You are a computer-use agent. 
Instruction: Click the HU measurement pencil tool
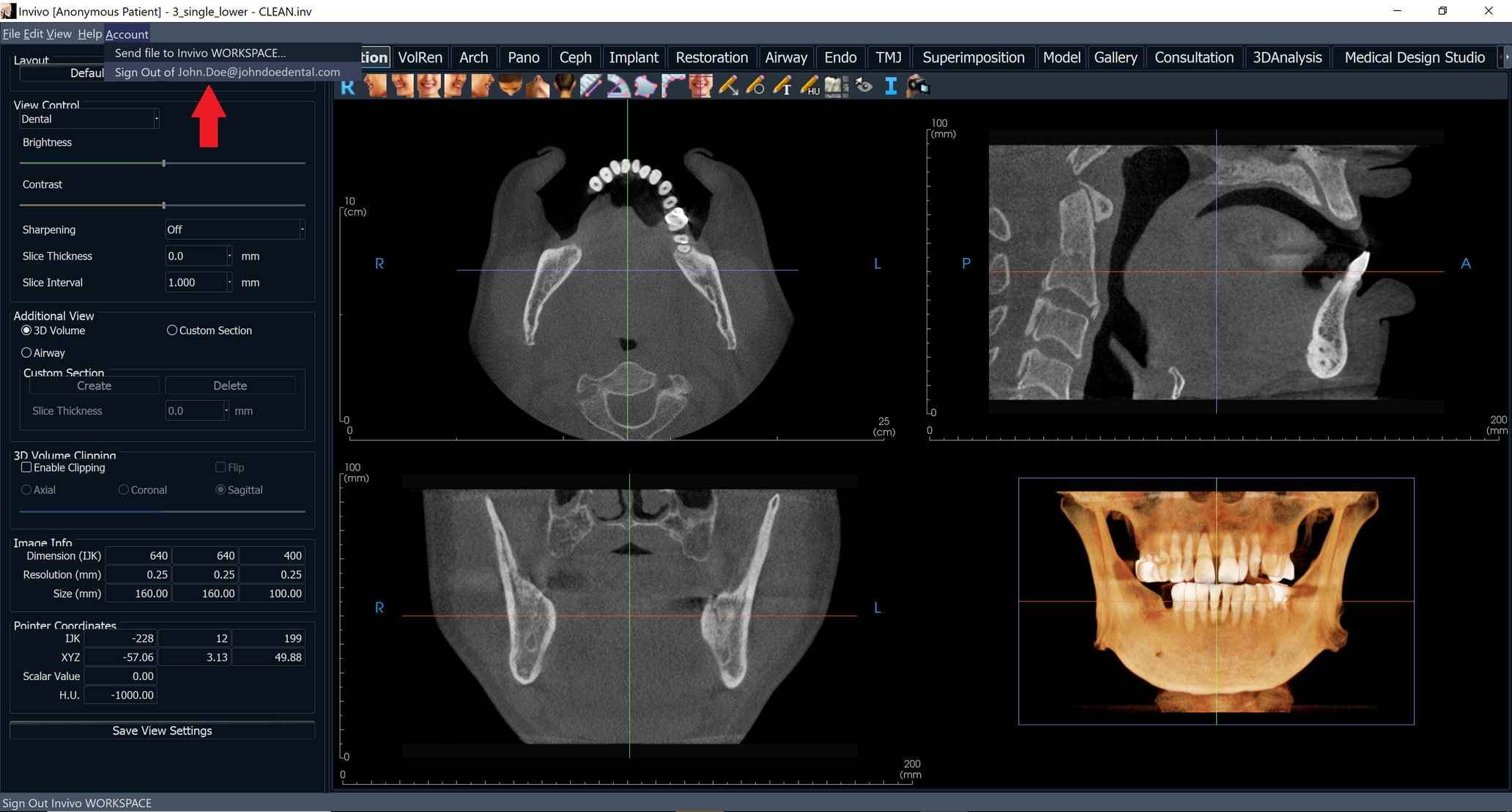pyautogui.click(x=809, y=86)
